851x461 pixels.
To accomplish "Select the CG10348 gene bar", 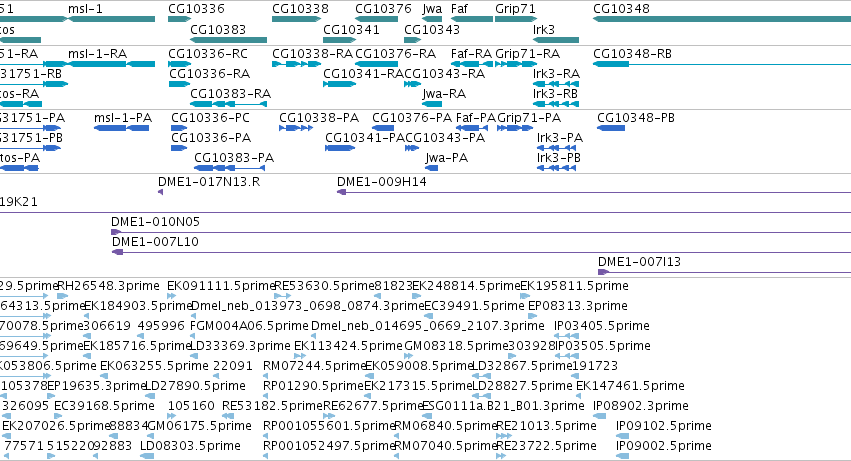I will (722, 19).
